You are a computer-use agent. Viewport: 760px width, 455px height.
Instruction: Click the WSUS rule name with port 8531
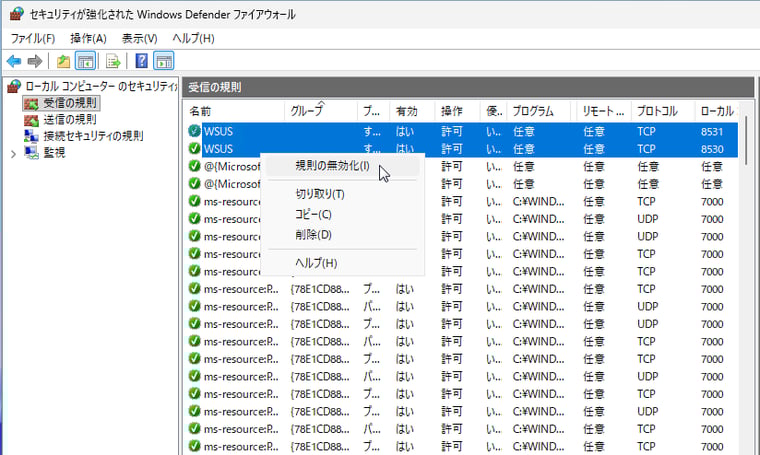click(218, 131)
